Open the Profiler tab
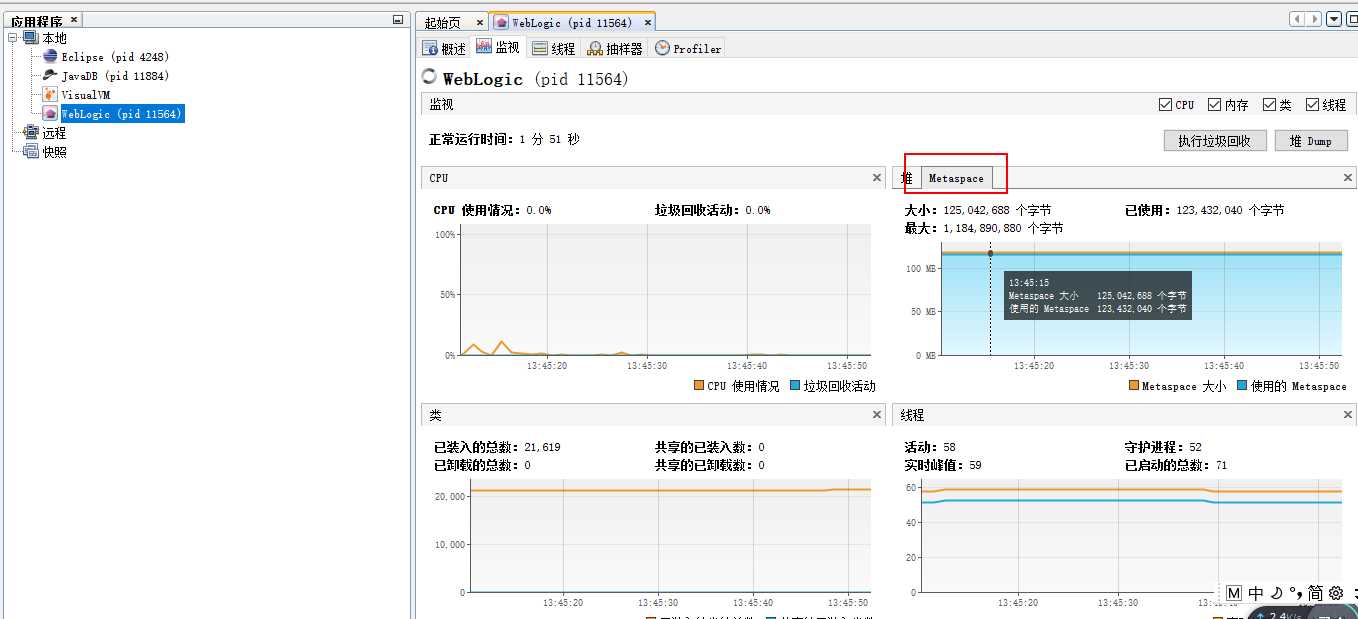 687,48
